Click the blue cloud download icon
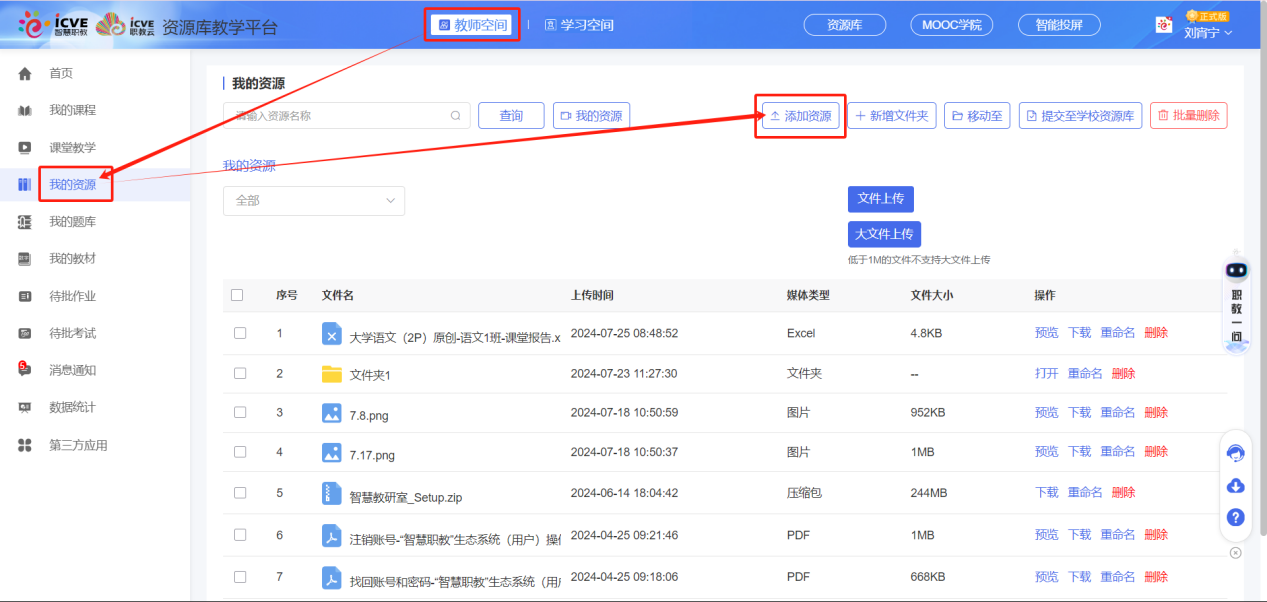The image size is (1267, 602). (1235, 486)
